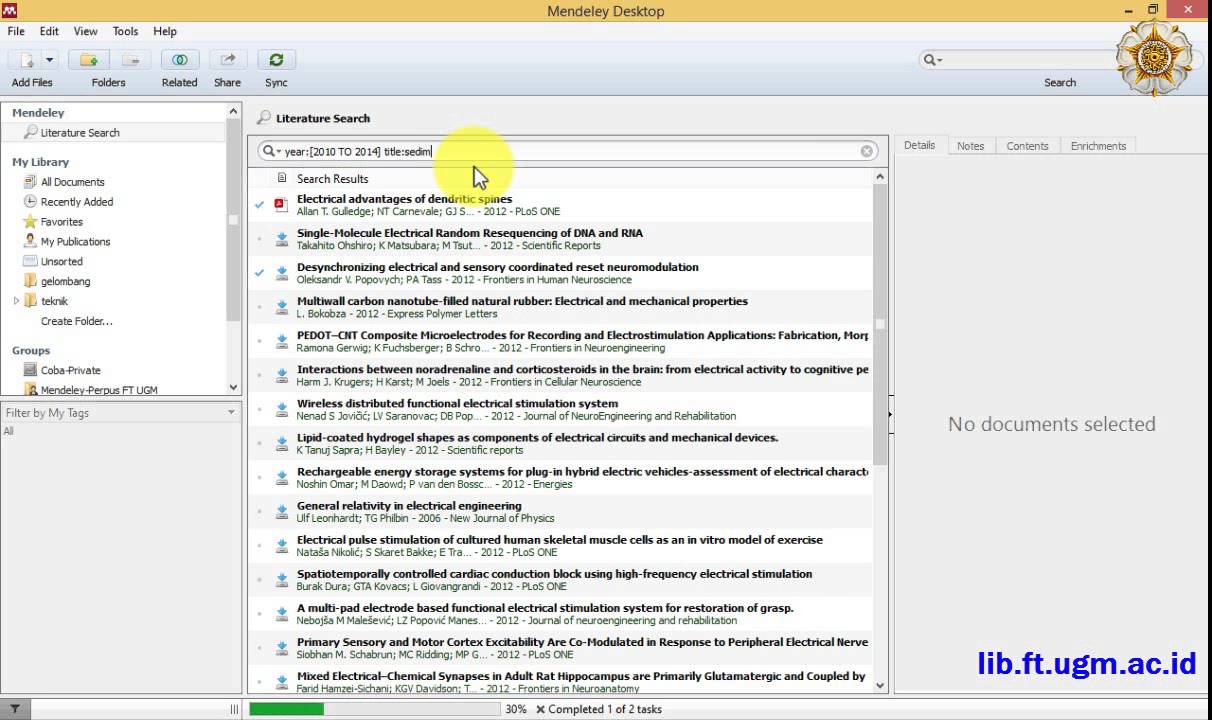Click save icon for Desynchronizing electrical paper
The image size is (1212, 720).
pyautogui.click(x=281, y=273)
